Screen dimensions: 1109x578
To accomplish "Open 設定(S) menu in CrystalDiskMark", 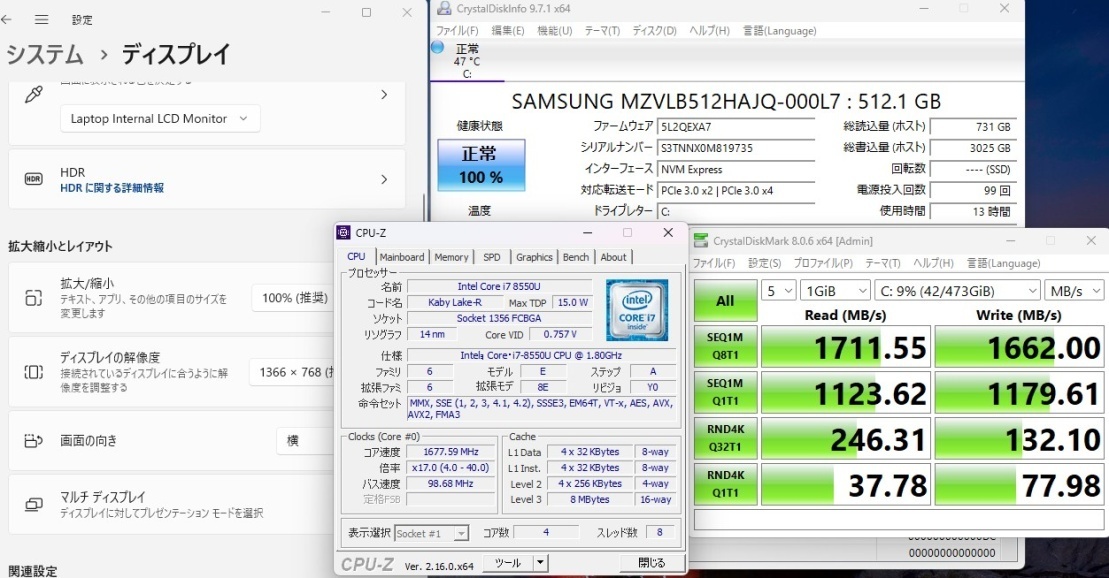I will click(x=765, y=263).
